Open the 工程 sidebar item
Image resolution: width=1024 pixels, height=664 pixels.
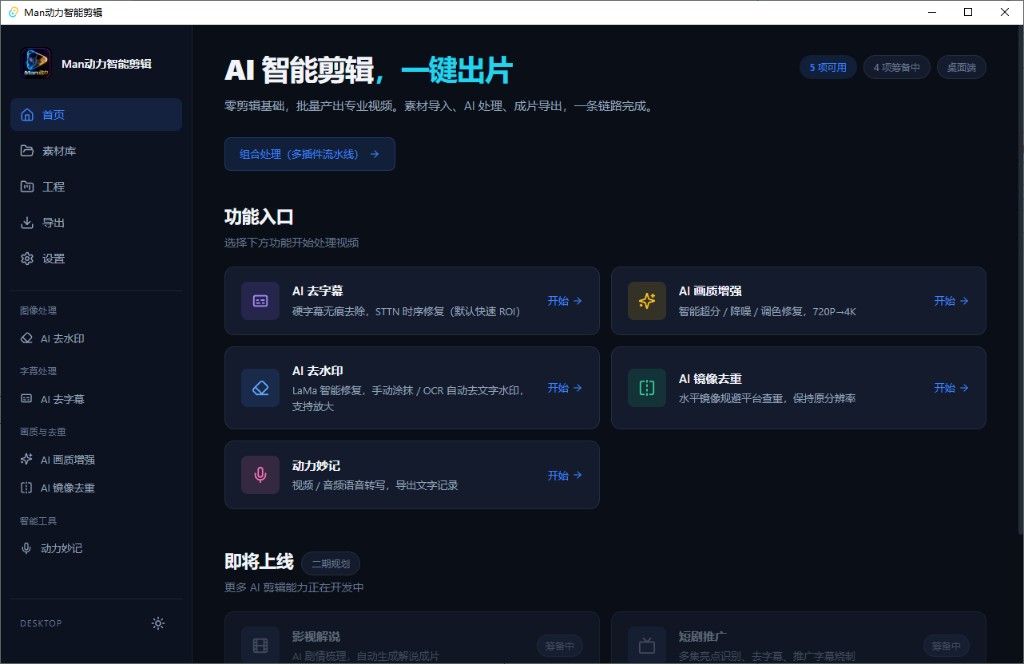[96, 187]
